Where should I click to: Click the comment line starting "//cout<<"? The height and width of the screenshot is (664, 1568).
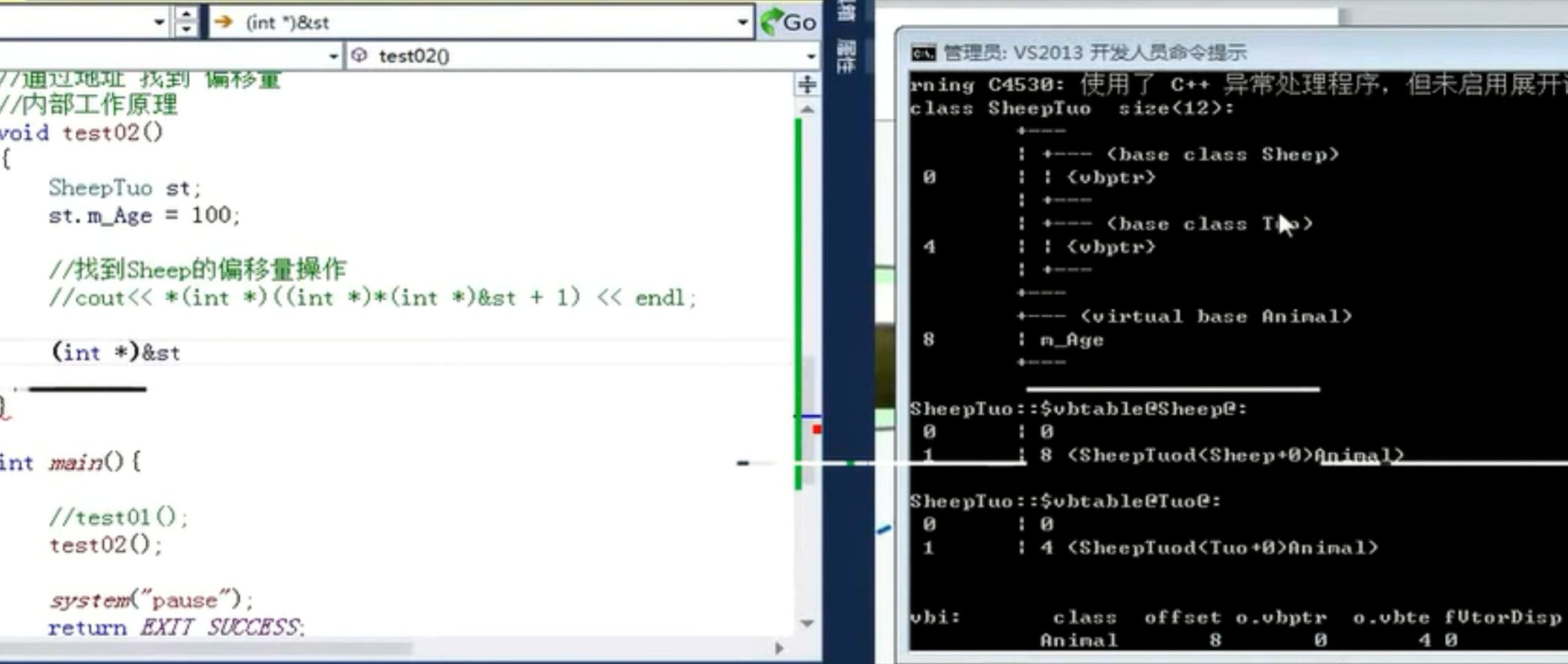coord(373,298)
